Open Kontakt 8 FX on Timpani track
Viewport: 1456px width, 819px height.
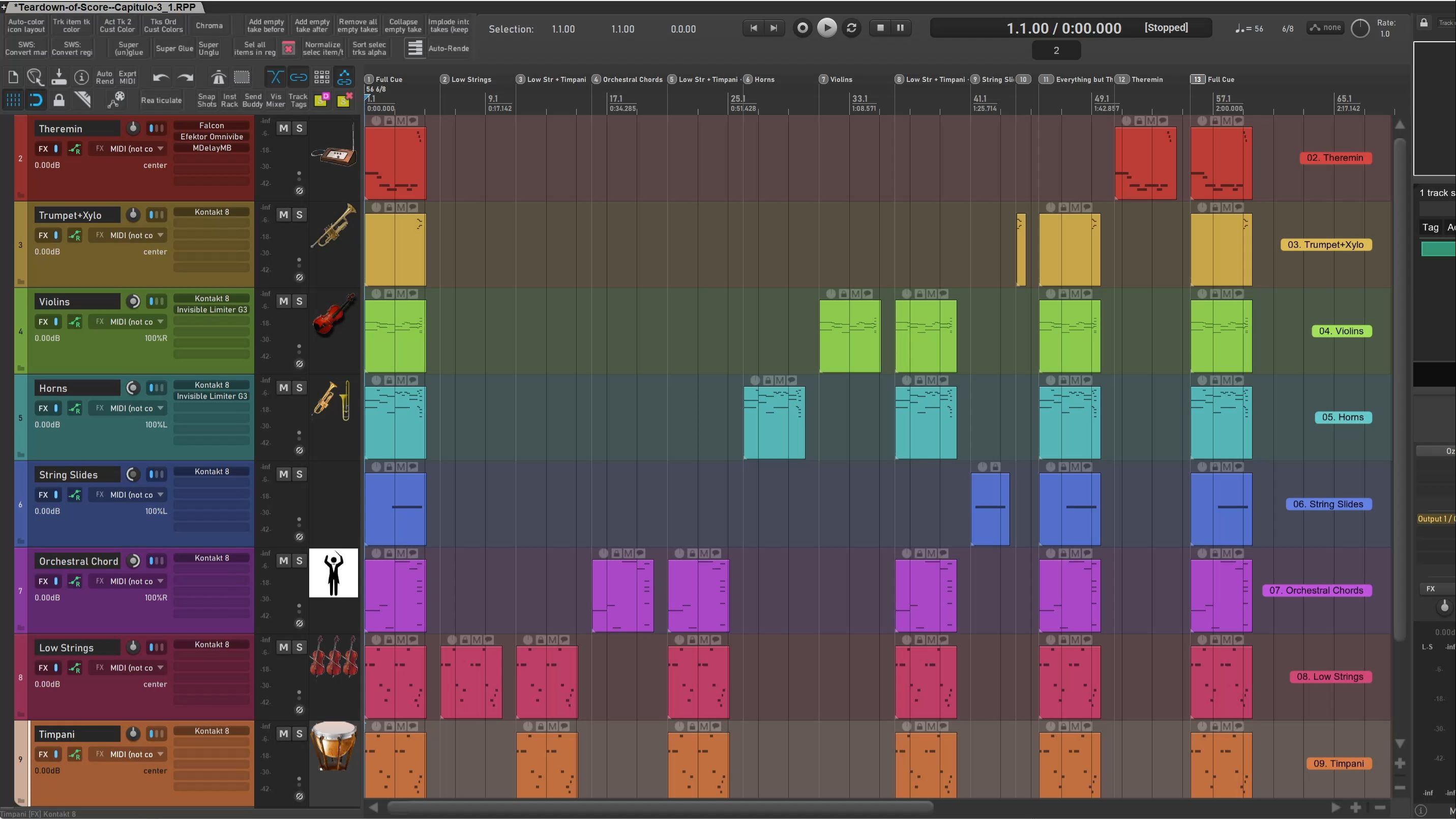click(212, 731)
